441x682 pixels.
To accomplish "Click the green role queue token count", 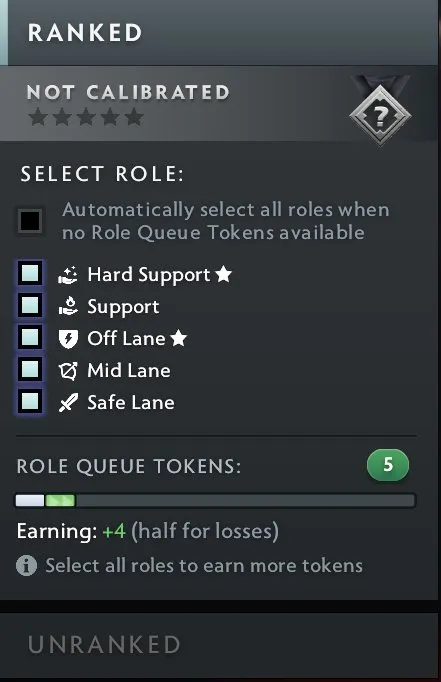I will pos(388,465).
